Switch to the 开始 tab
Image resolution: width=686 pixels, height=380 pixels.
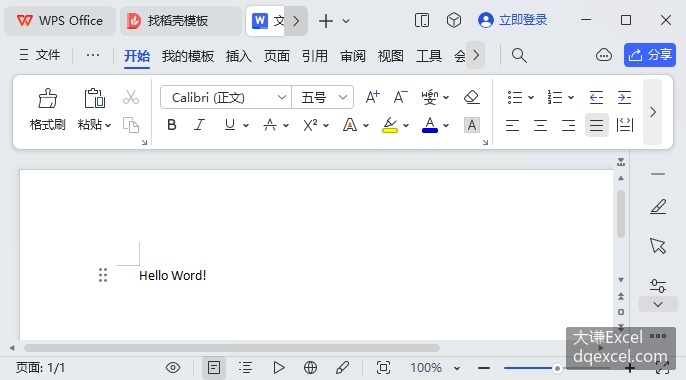tap(137, 56)
